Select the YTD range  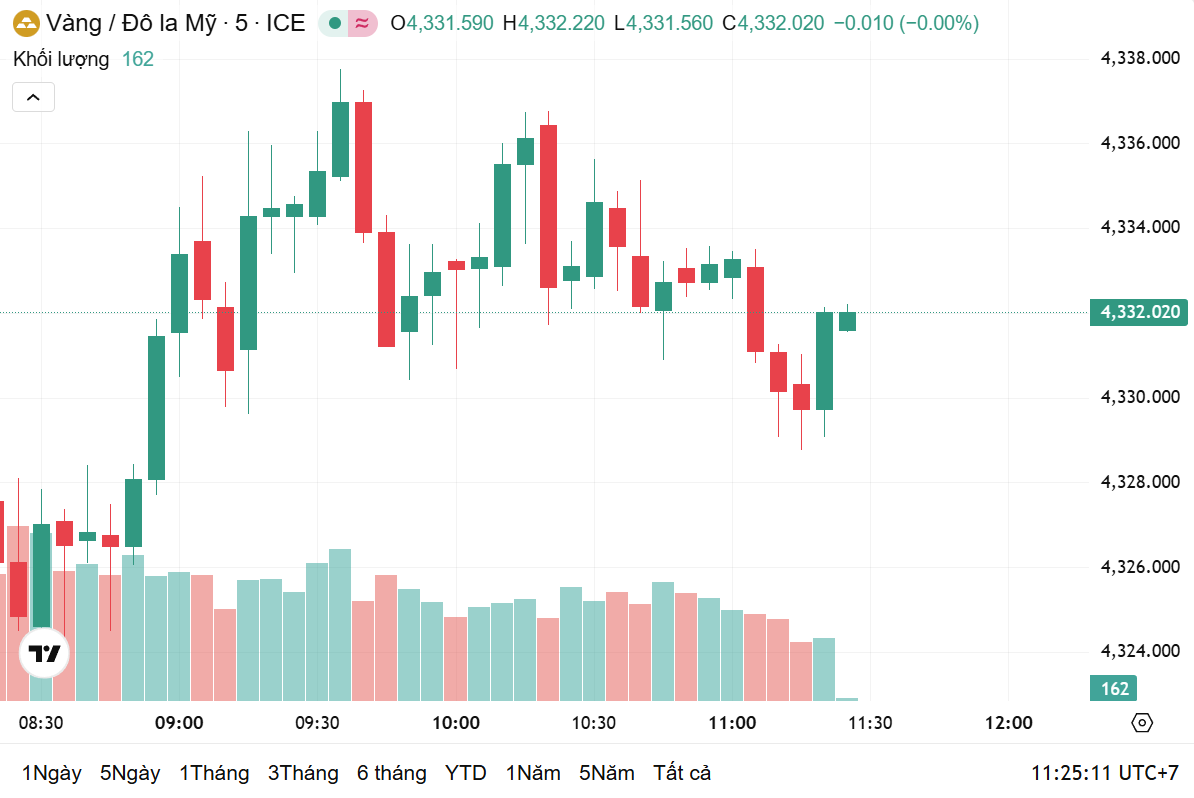pos(465,773)
